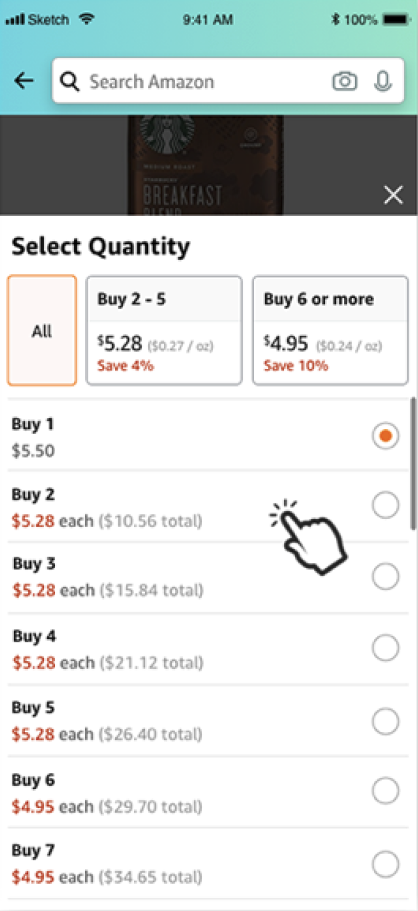Click the magnifying glass search icon
This screenshot has height=911, width=418.
pos(70,82)
